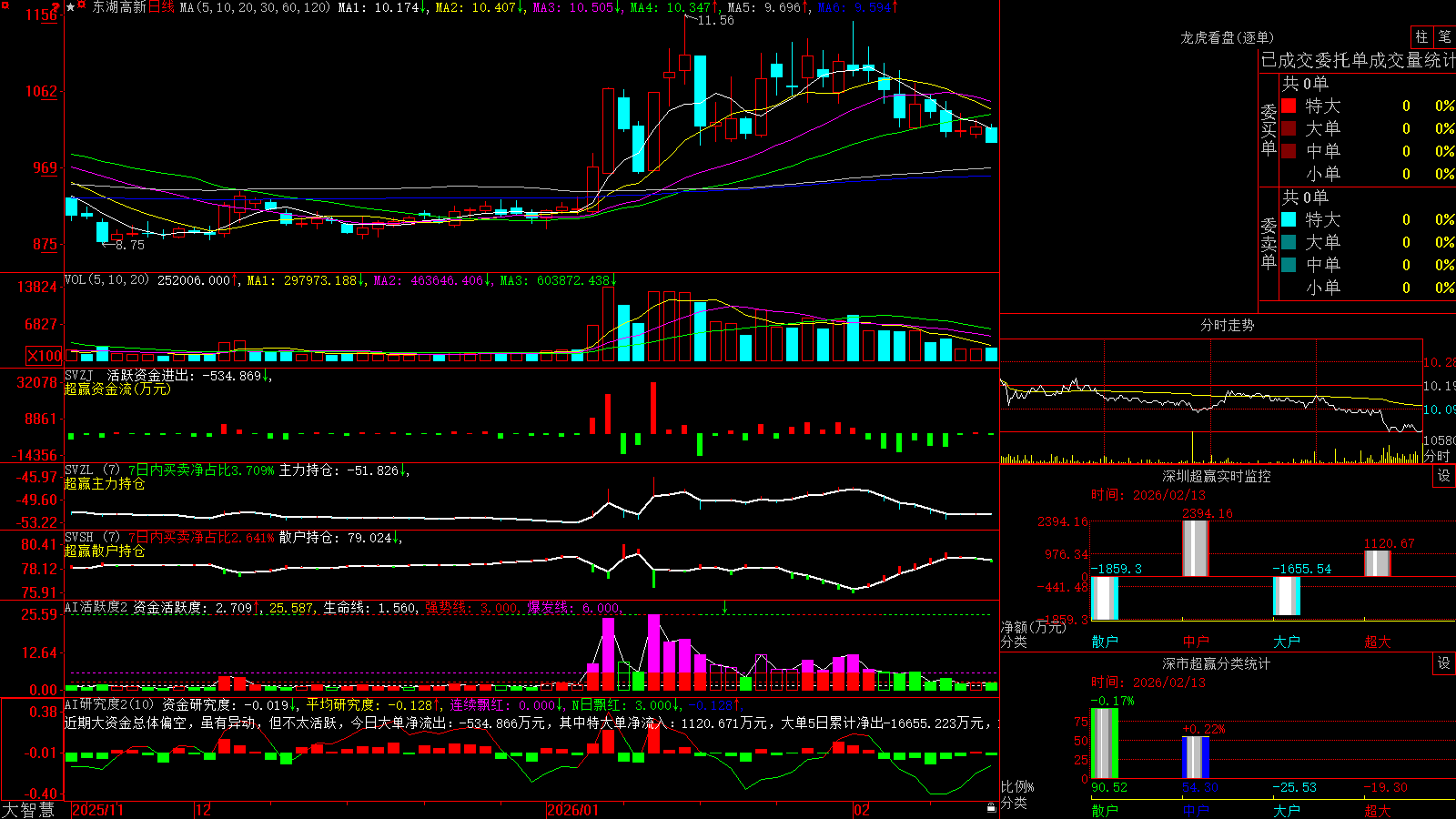Click the 分时走势 panel header
1456x819 pixels.
[1227, 325]
